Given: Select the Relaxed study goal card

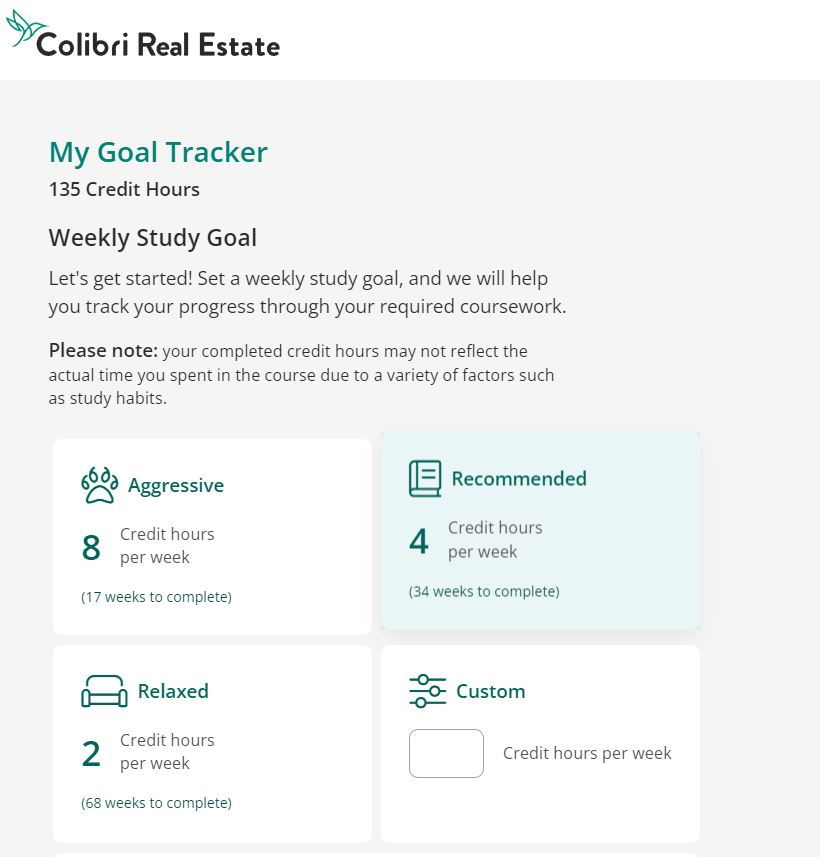Looking at the screenshot, I should coord(212,742).
